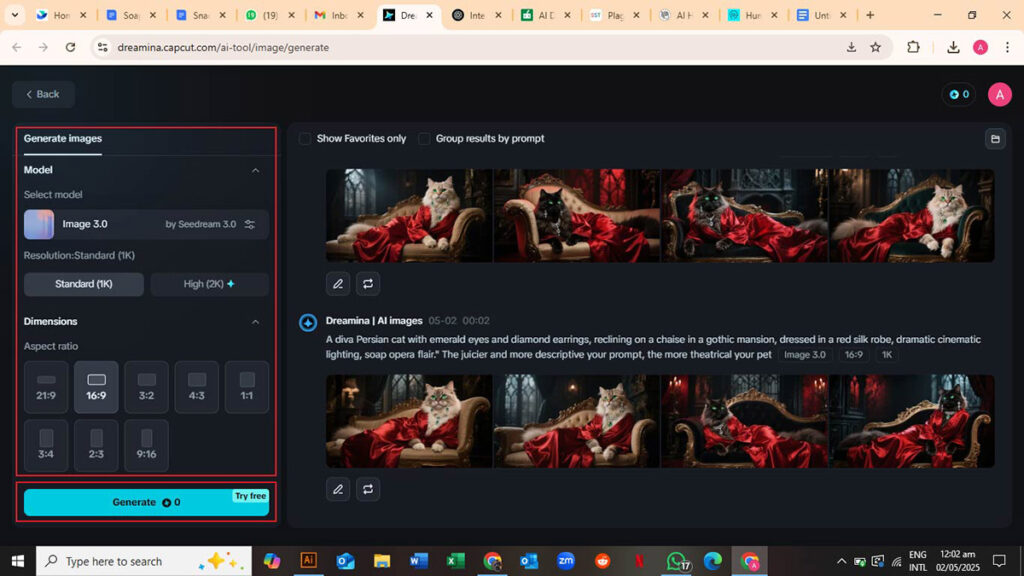Click the edit pencil icon under second image row
1024x576 pixels.
[x=338, y=489]
